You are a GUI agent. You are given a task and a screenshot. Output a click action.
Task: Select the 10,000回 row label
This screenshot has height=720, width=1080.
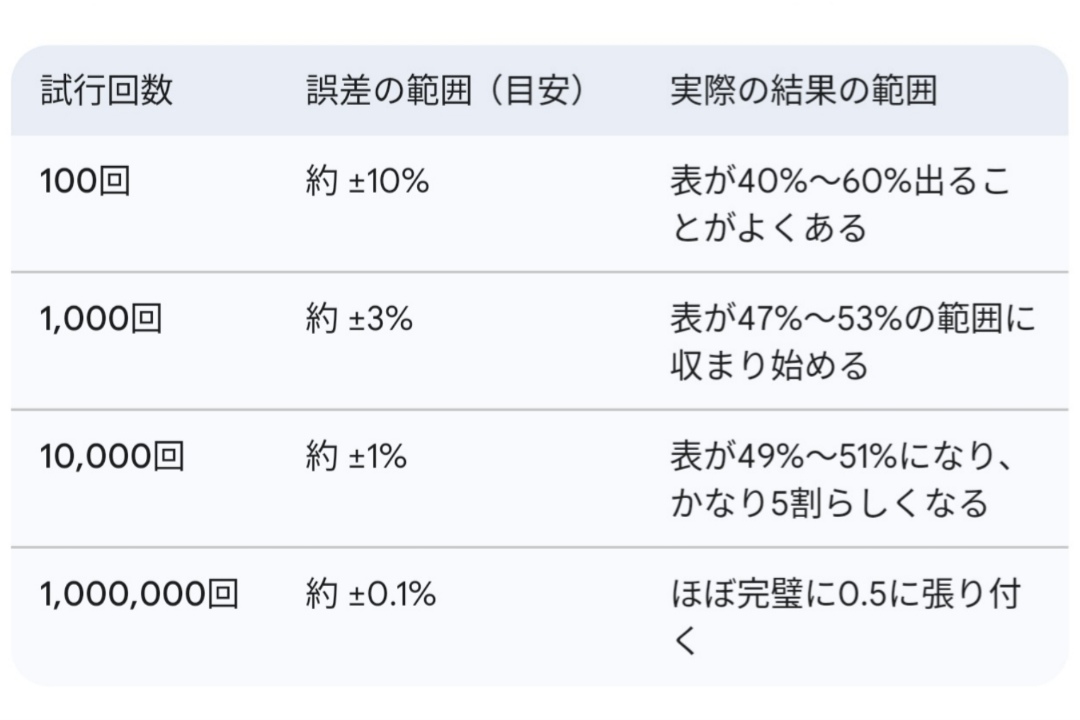point(112,457)
